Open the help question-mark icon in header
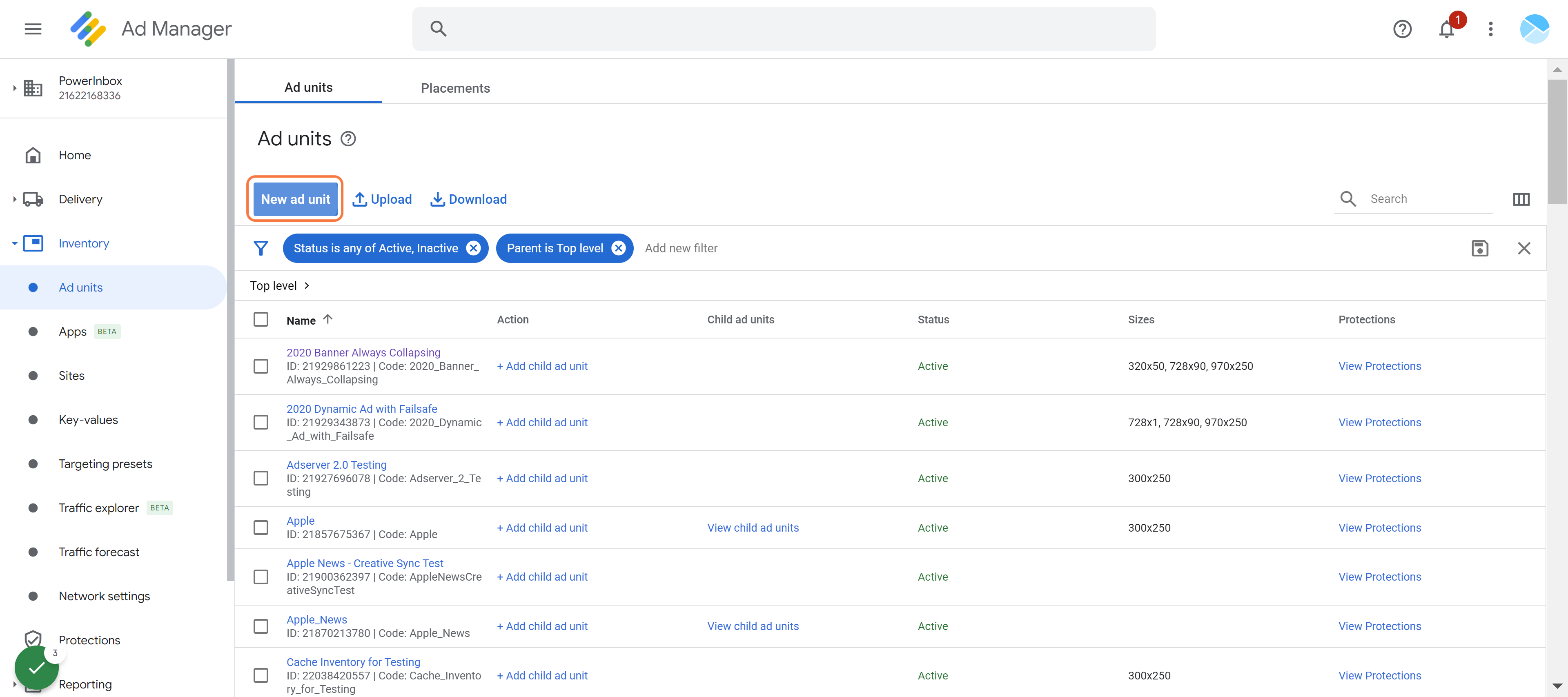Viewport: 1568px width, 697px height. [x=1402, y=29]
